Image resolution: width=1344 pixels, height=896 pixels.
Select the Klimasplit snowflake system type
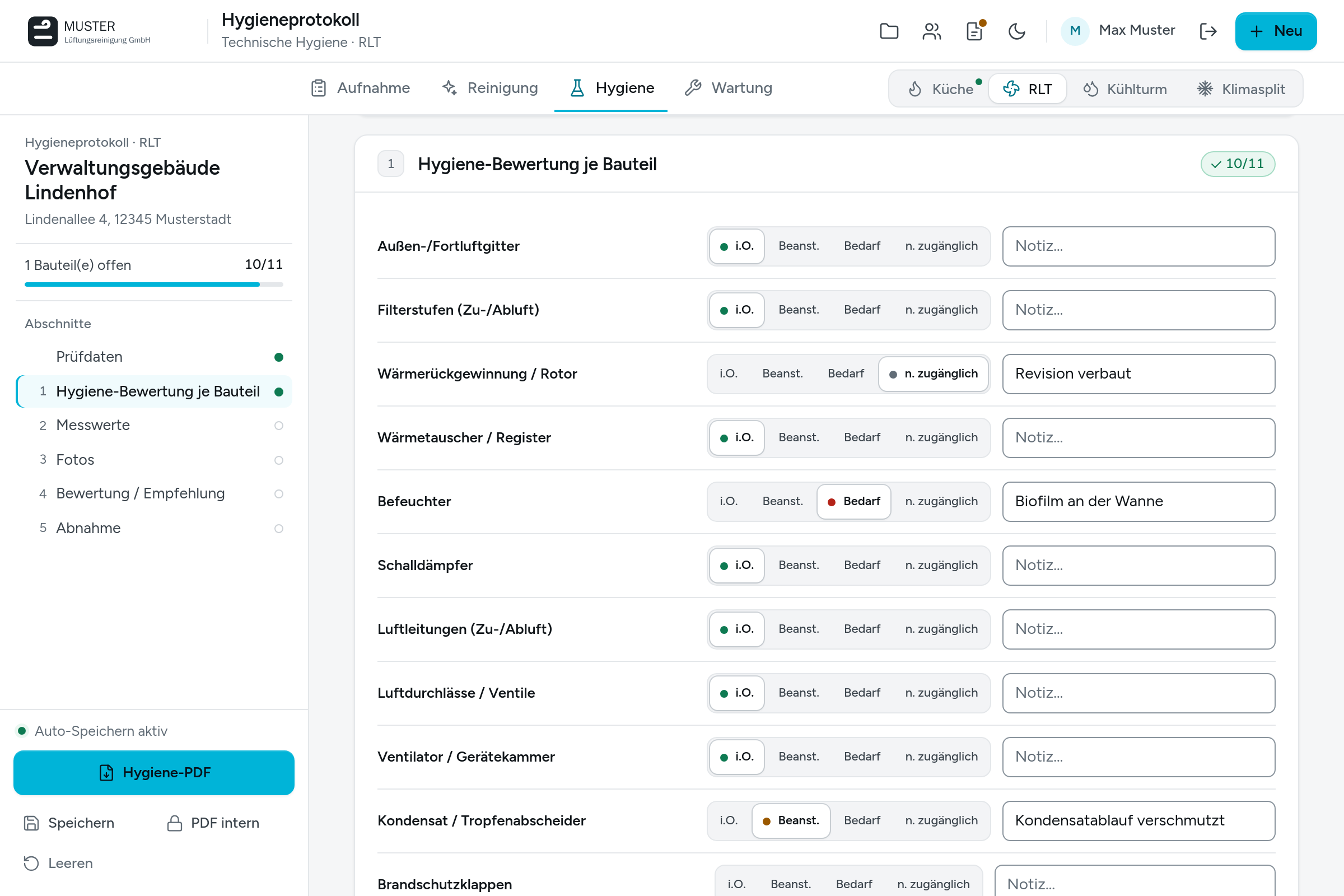[x=1240, y=88]
